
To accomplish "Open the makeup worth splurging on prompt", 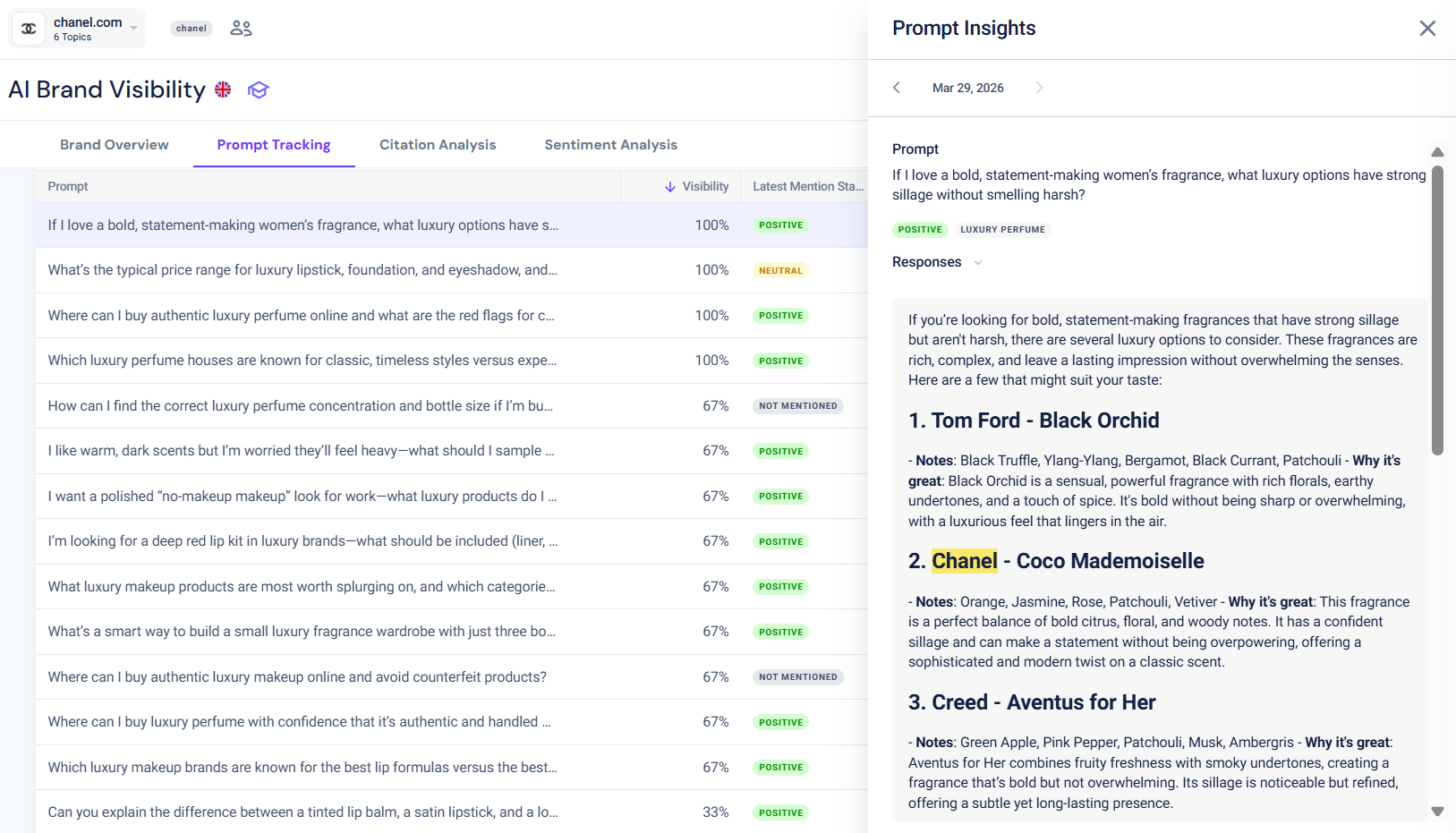I will (452, 587).
